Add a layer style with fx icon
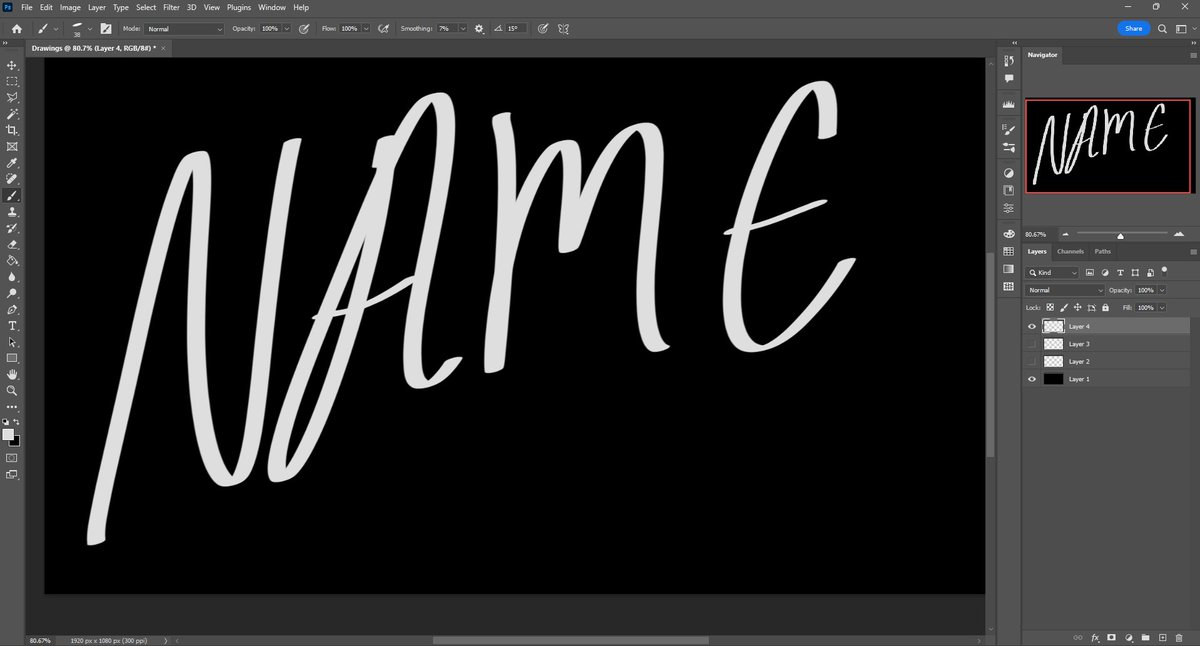This screenshot has height=646, width=1200. tap(1095, 637)
